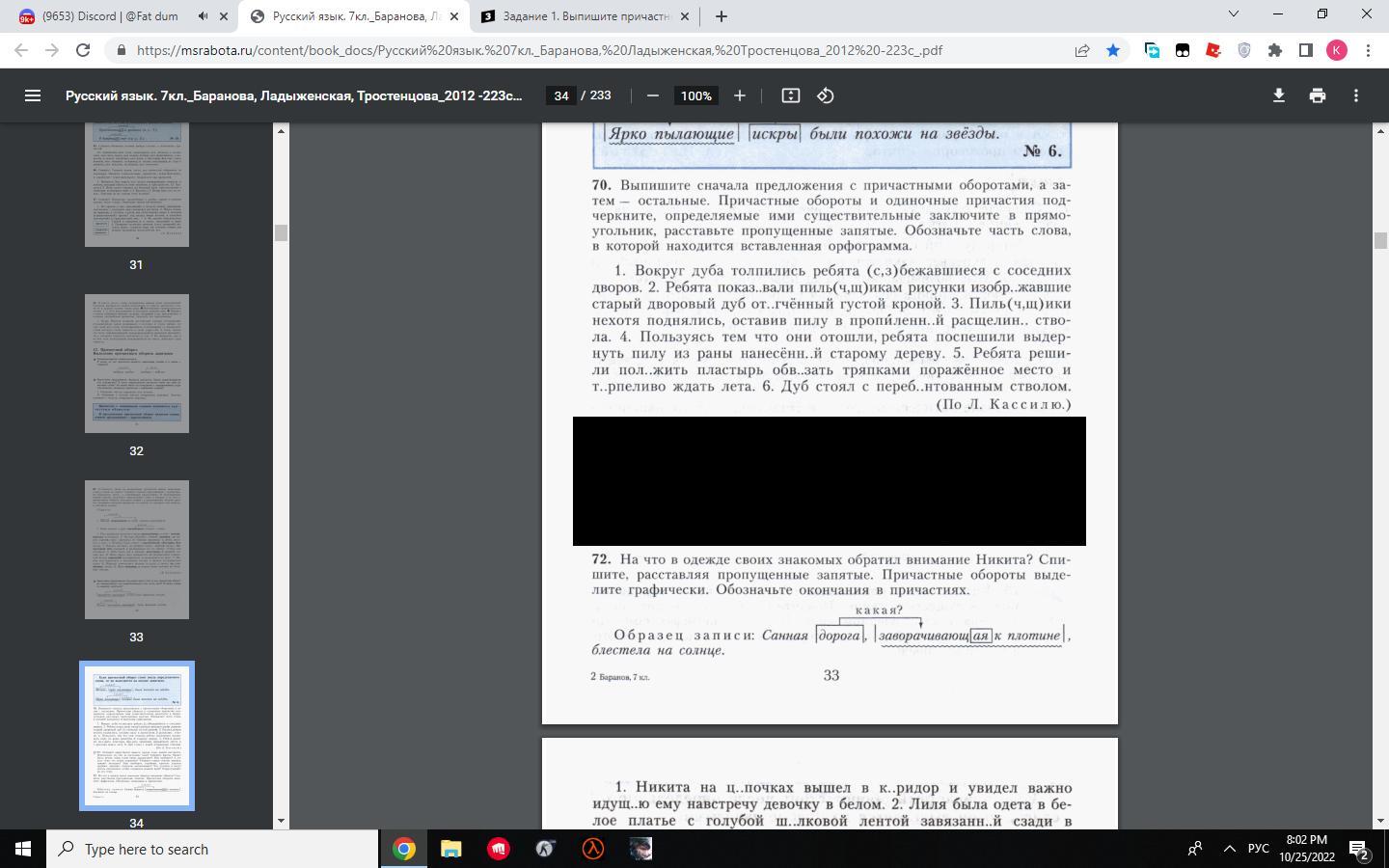Zoom in the PDF document
This screenshot has height=868, width=1389.
pos(740,95)
